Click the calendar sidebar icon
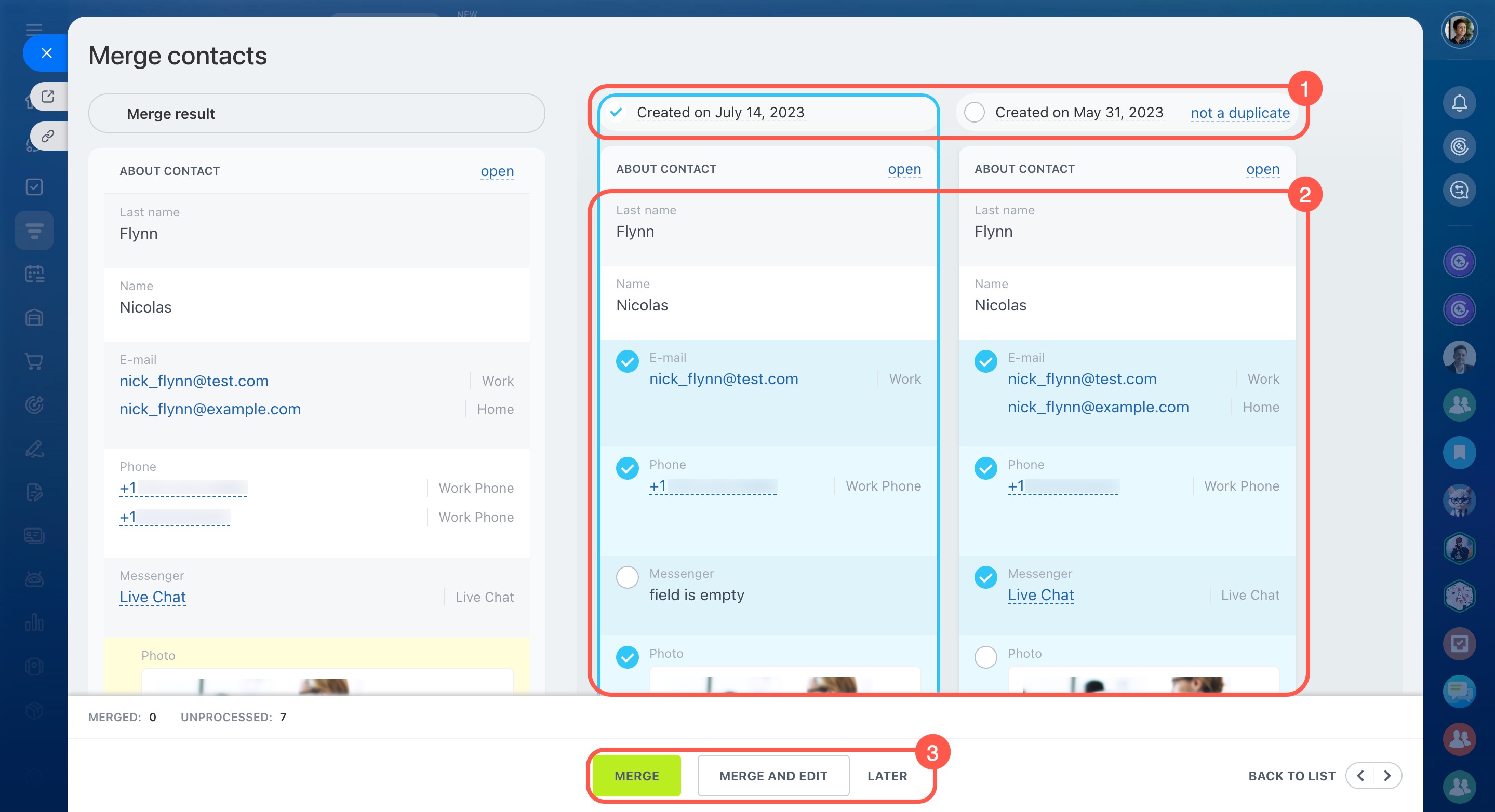1495x812 pixels. pos(34,274)
